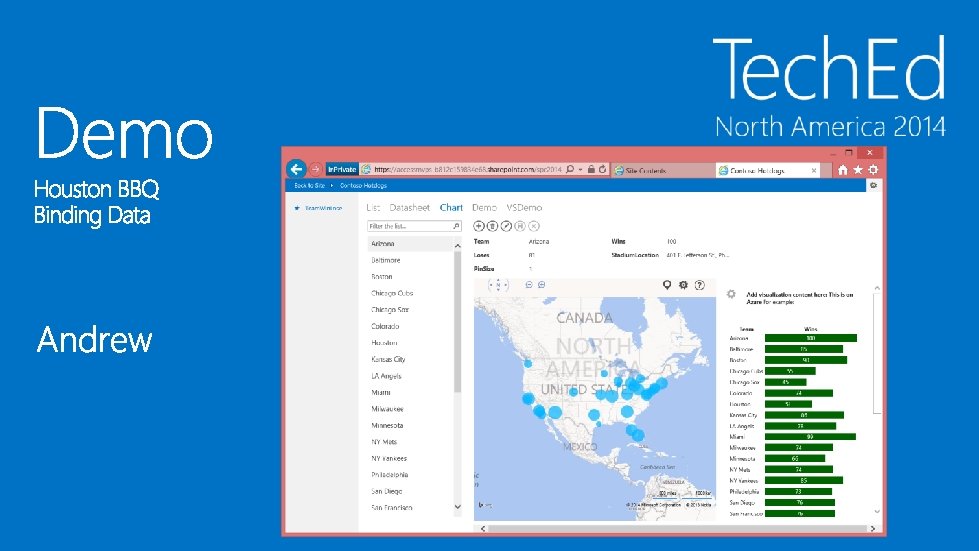Click the Back to Site link
This screenshot has height=551, width=979.
pyautogui.click(x=309, y=185)
